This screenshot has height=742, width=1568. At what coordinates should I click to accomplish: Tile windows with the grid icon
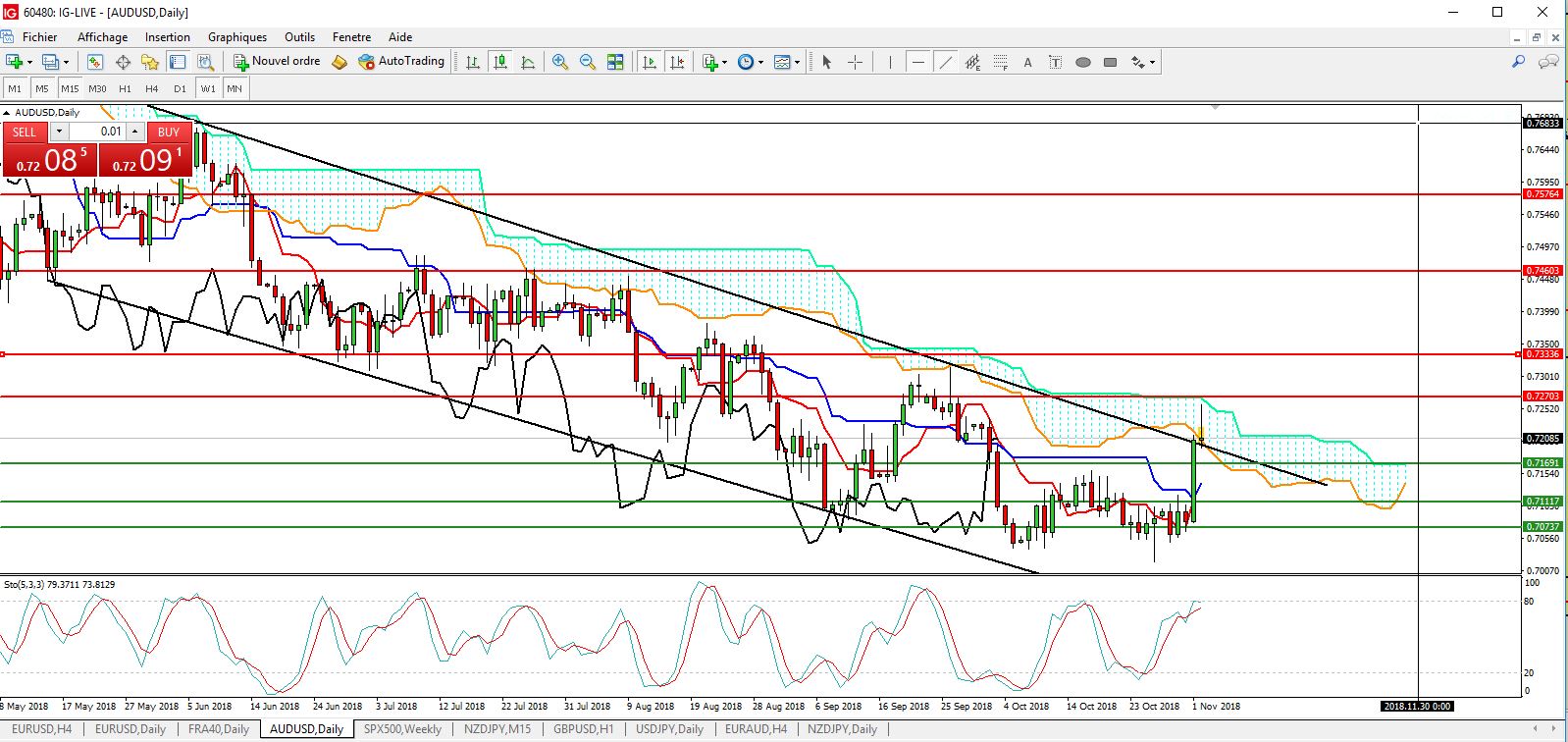coord(615,62)
